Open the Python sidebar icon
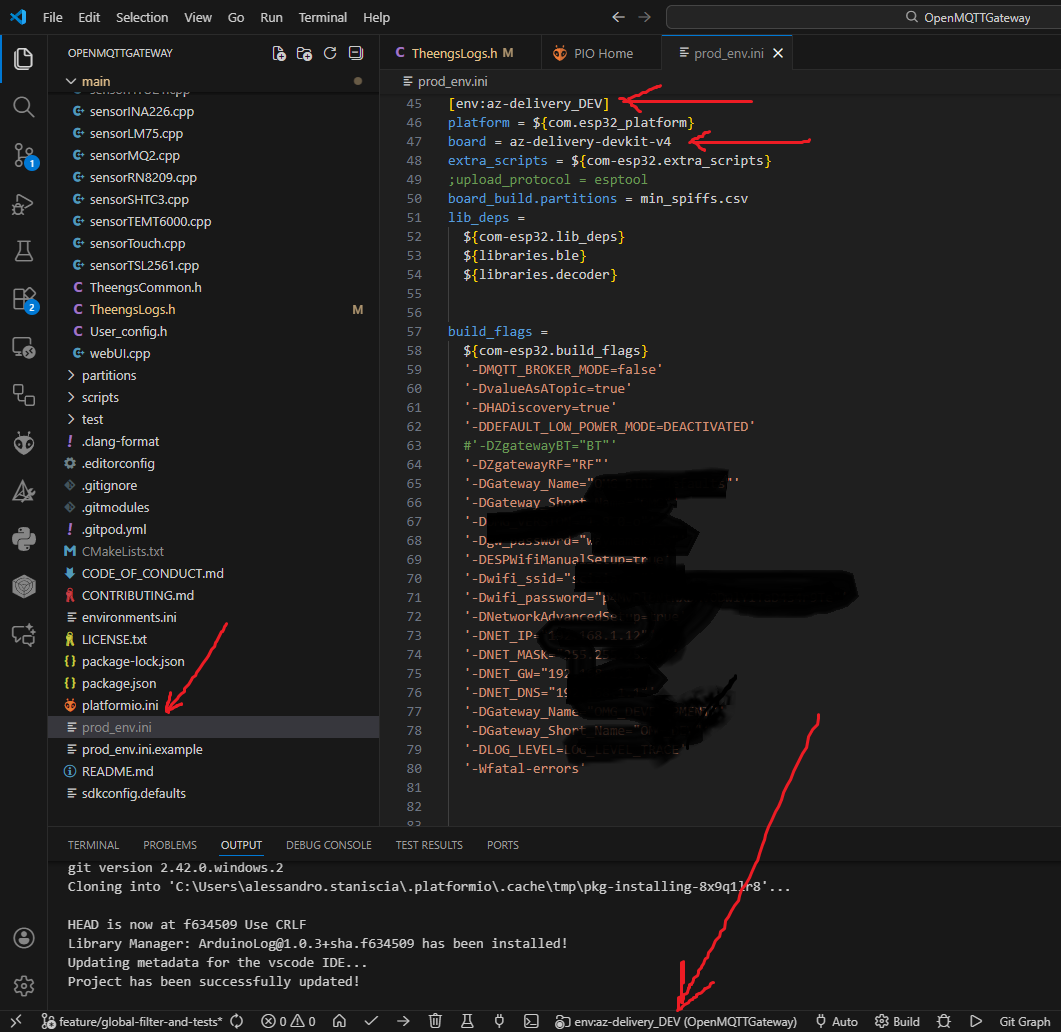Image resolution: width=1061 pixels, height=1032 pixels. pyautogui.click(x=23, y=539)
